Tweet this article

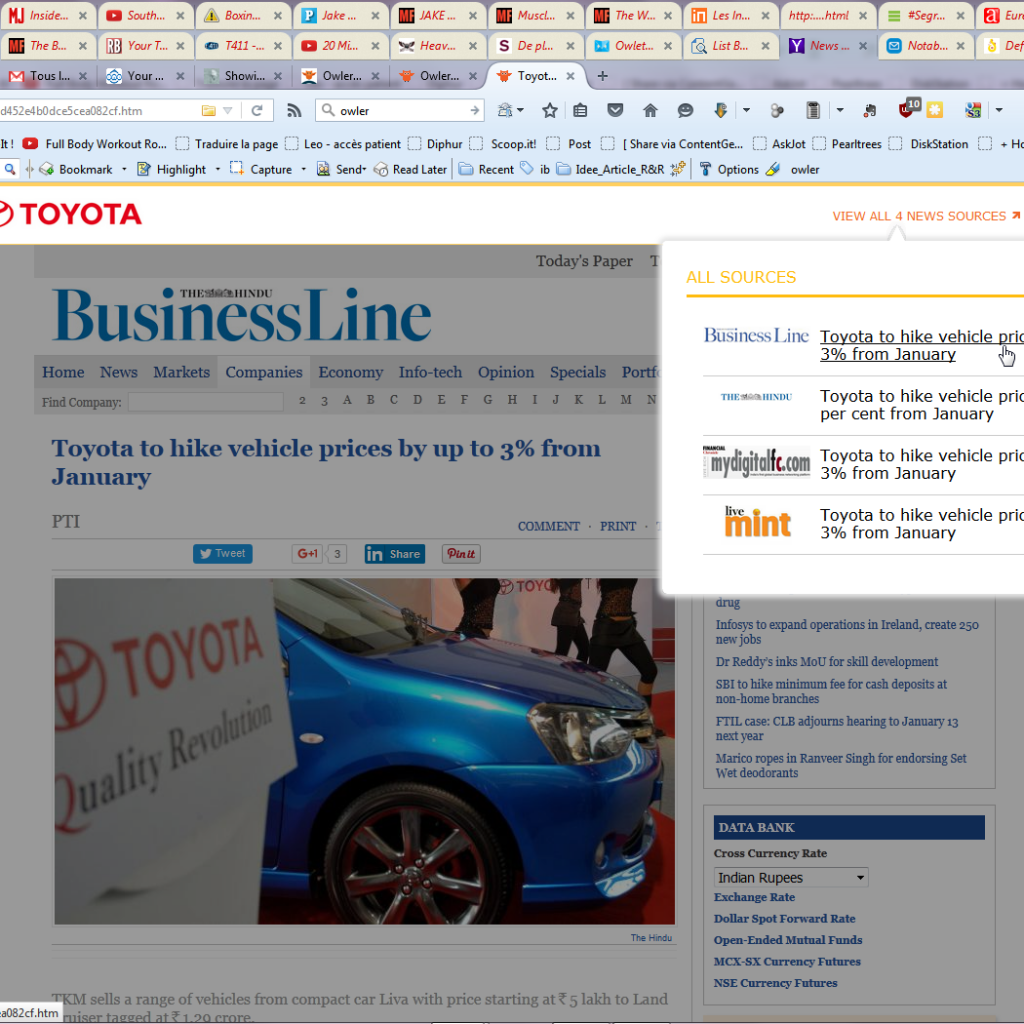(223, 554)
